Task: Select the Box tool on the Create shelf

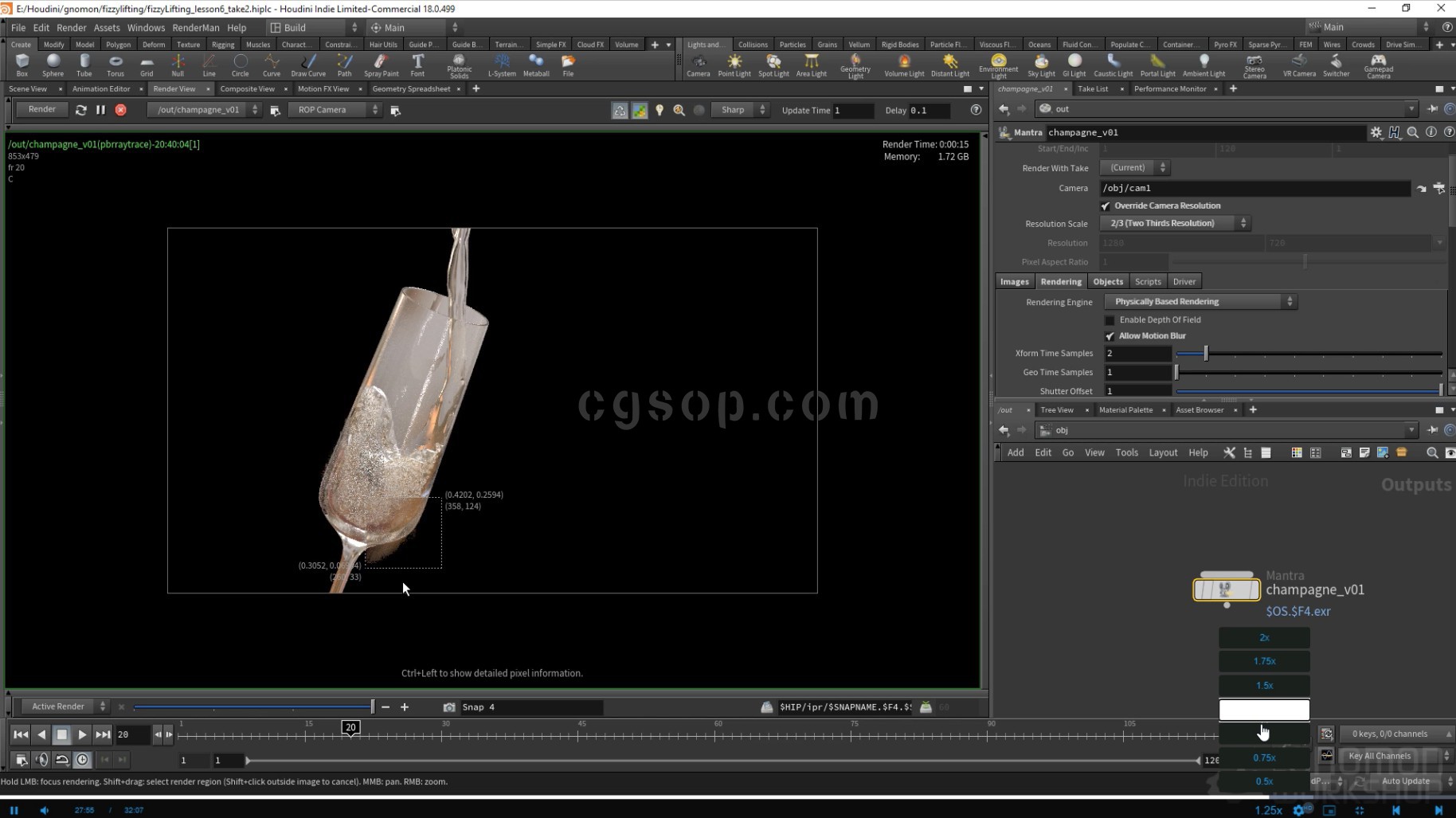Action: (22, 65)
